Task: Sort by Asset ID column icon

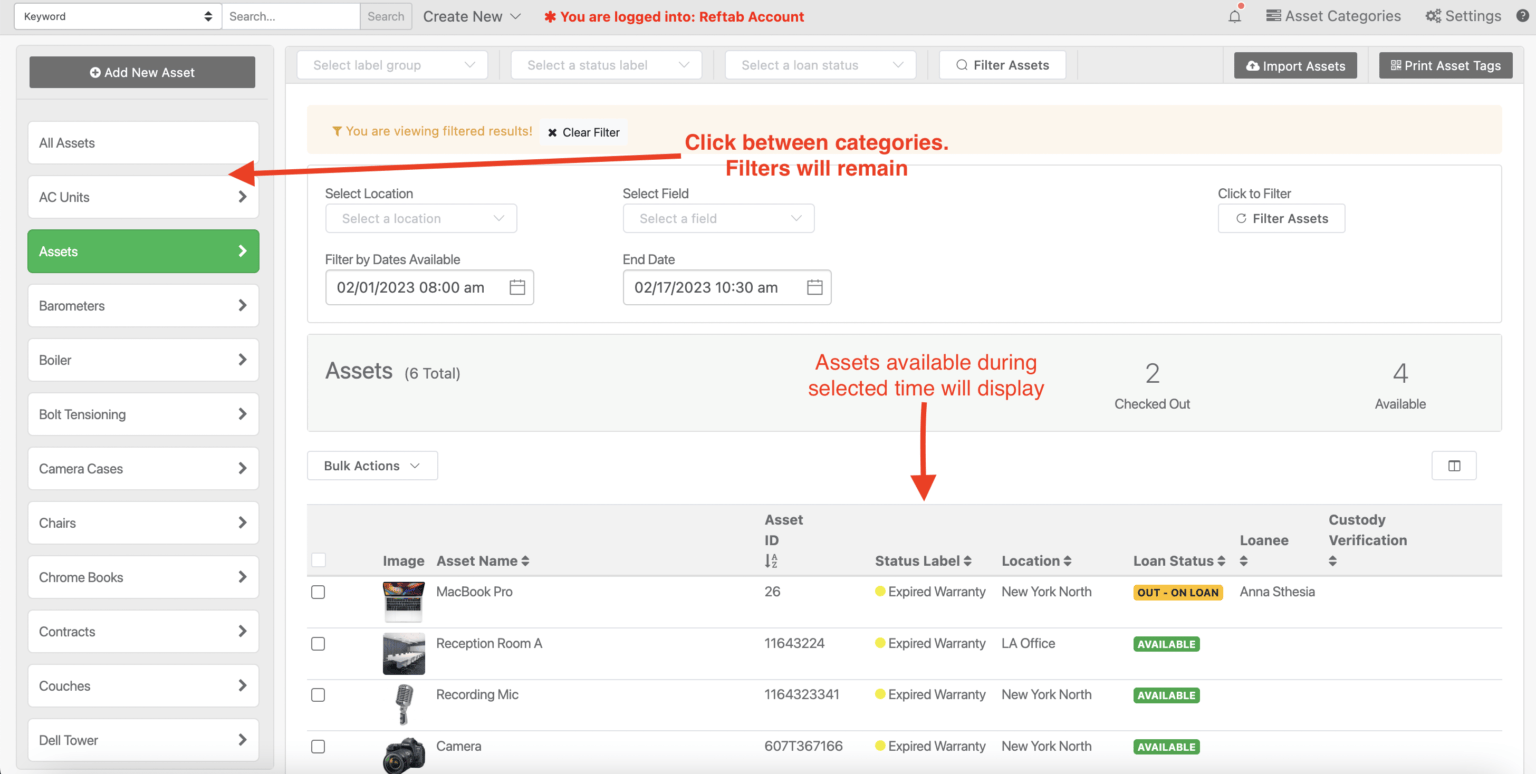Action: pyautogui.click(x=771, y=562)
